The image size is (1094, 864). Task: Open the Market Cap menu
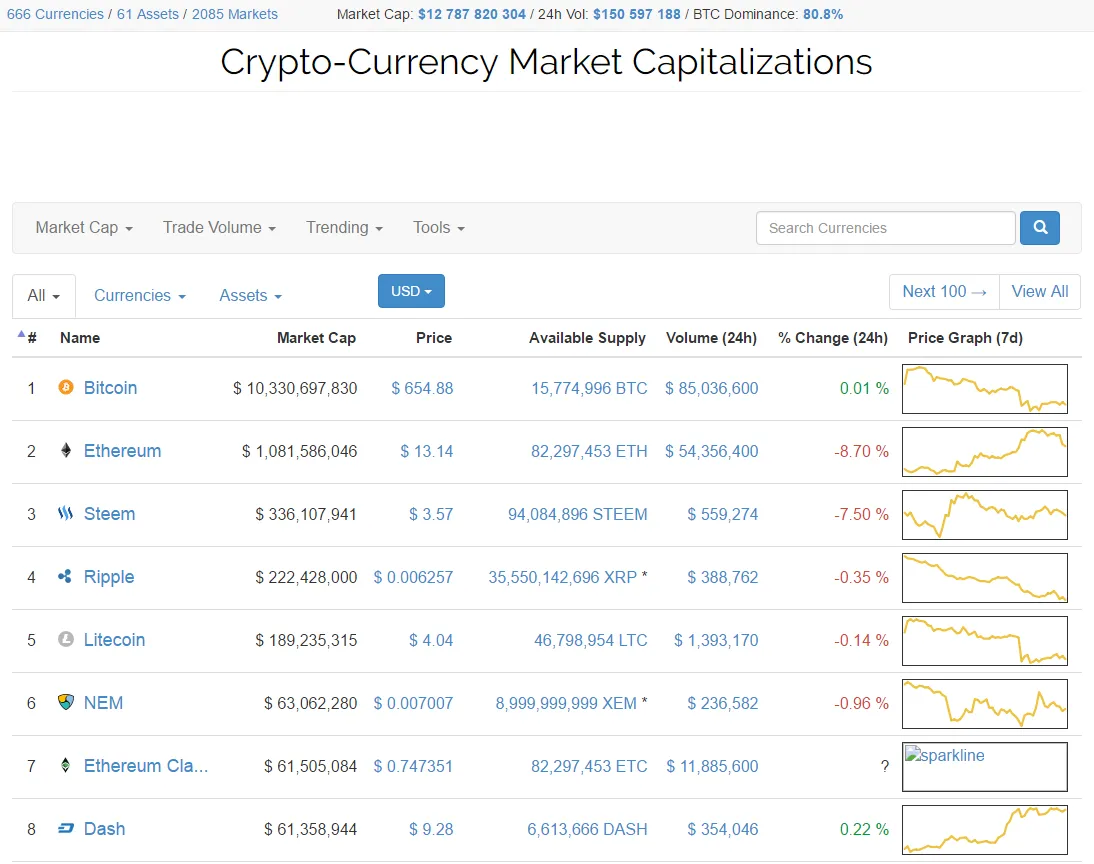[x=84, y=228]
